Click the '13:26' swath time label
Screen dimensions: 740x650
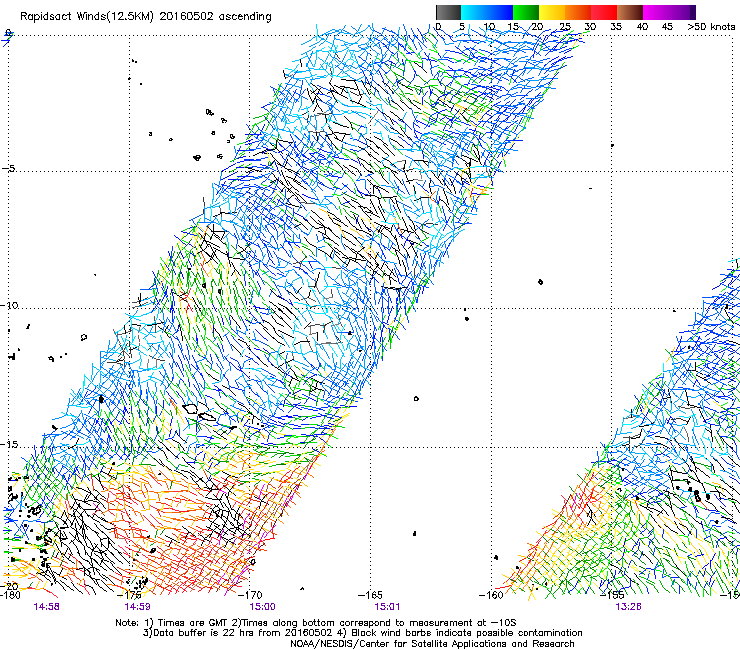coord(628,607)
